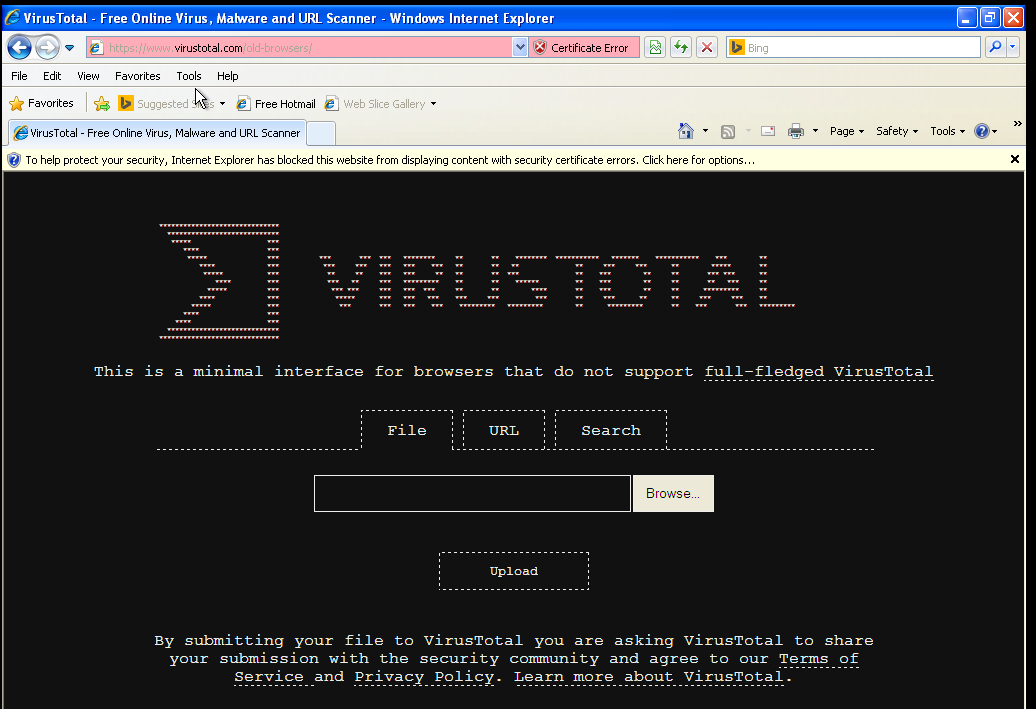Image resolution: width=1036 pixels, height=709 pixels.
Task: Click the RSS feeds icon
Action: point(727,131)
